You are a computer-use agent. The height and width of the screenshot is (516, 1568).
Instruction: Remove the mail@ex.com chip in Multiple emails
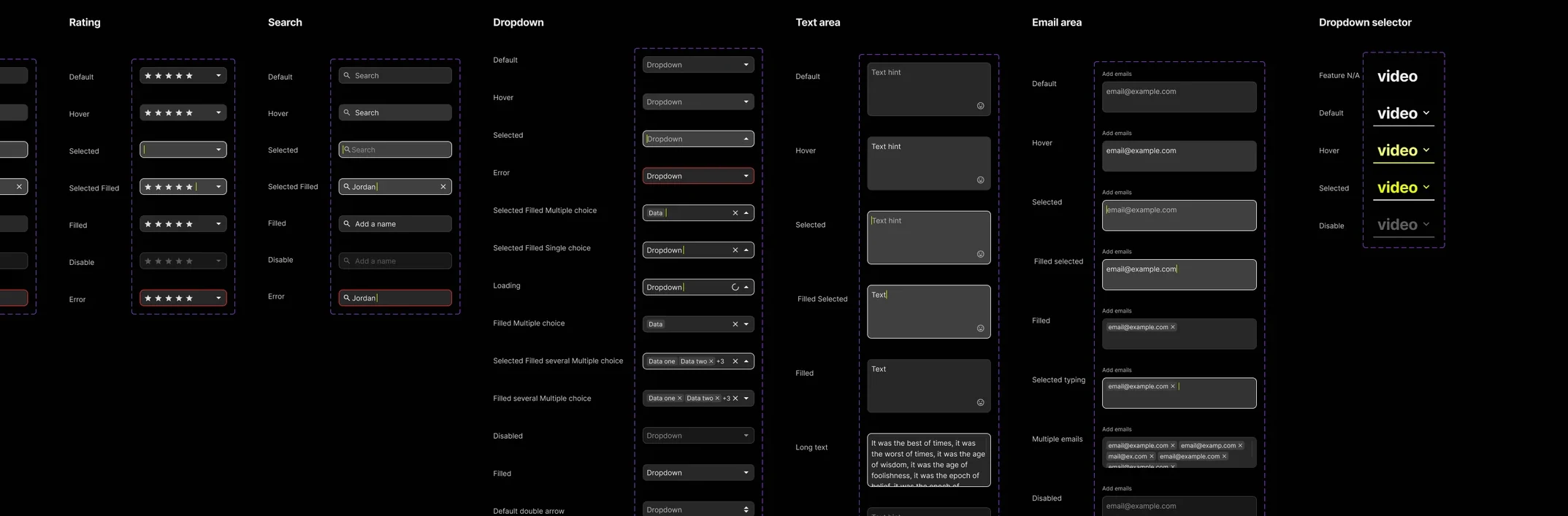click(x=1152, y=457)
